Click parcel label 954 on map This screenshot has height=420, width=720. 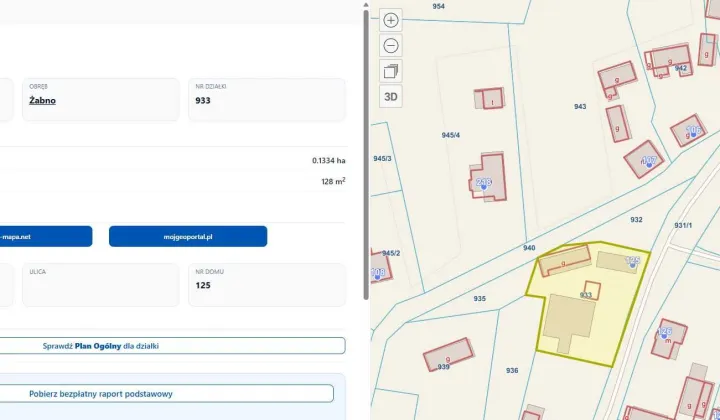439,6
